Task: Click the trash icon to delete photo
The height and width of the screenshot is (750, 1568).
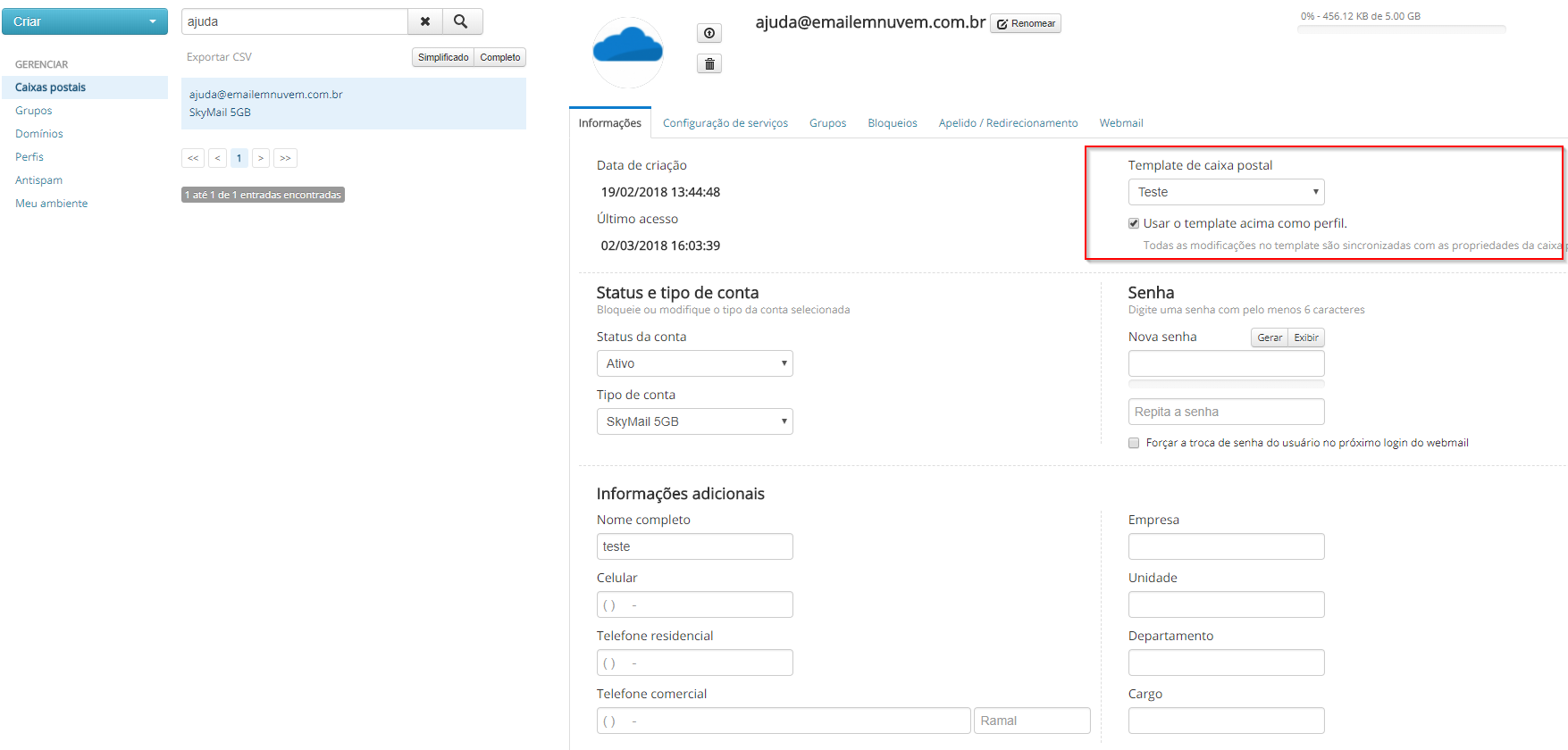Action: coord(709,63)
